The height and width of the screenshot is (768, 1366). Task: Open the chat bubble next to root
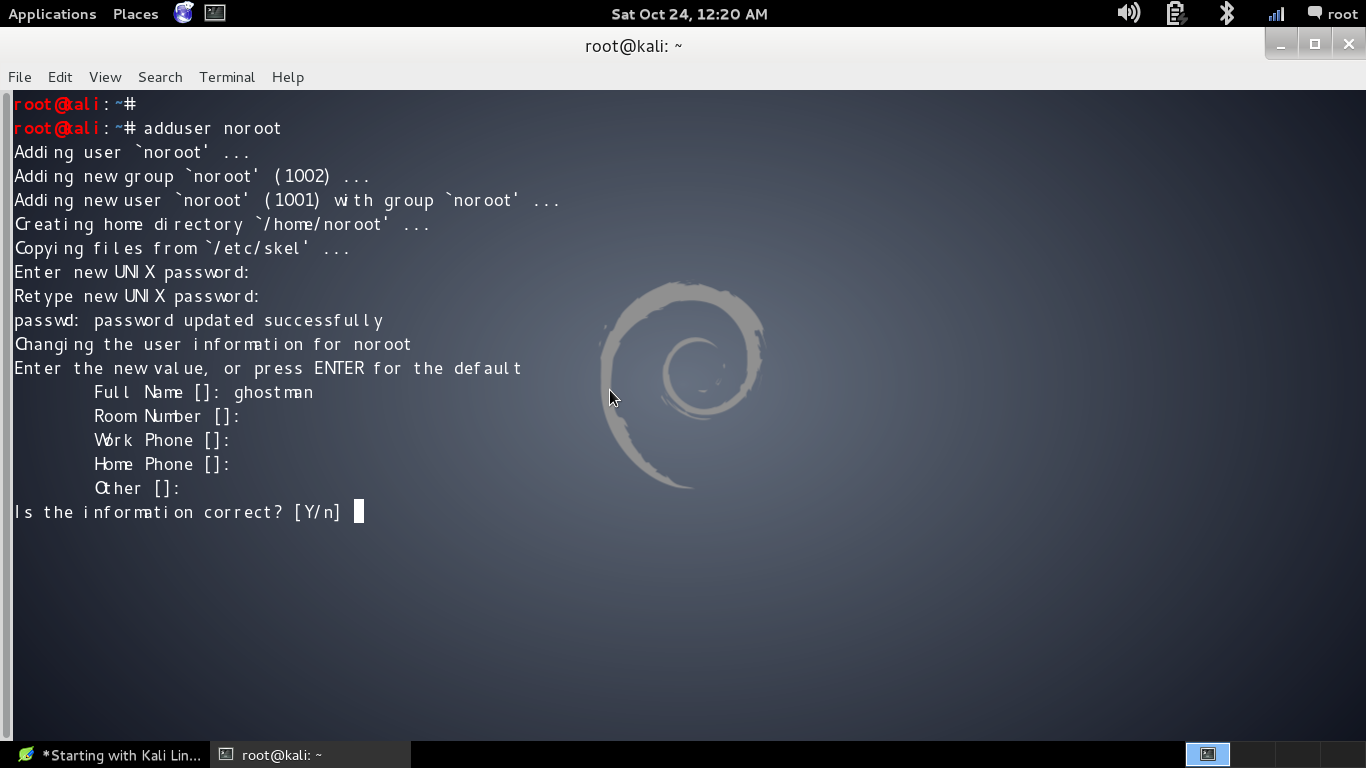1315,13
